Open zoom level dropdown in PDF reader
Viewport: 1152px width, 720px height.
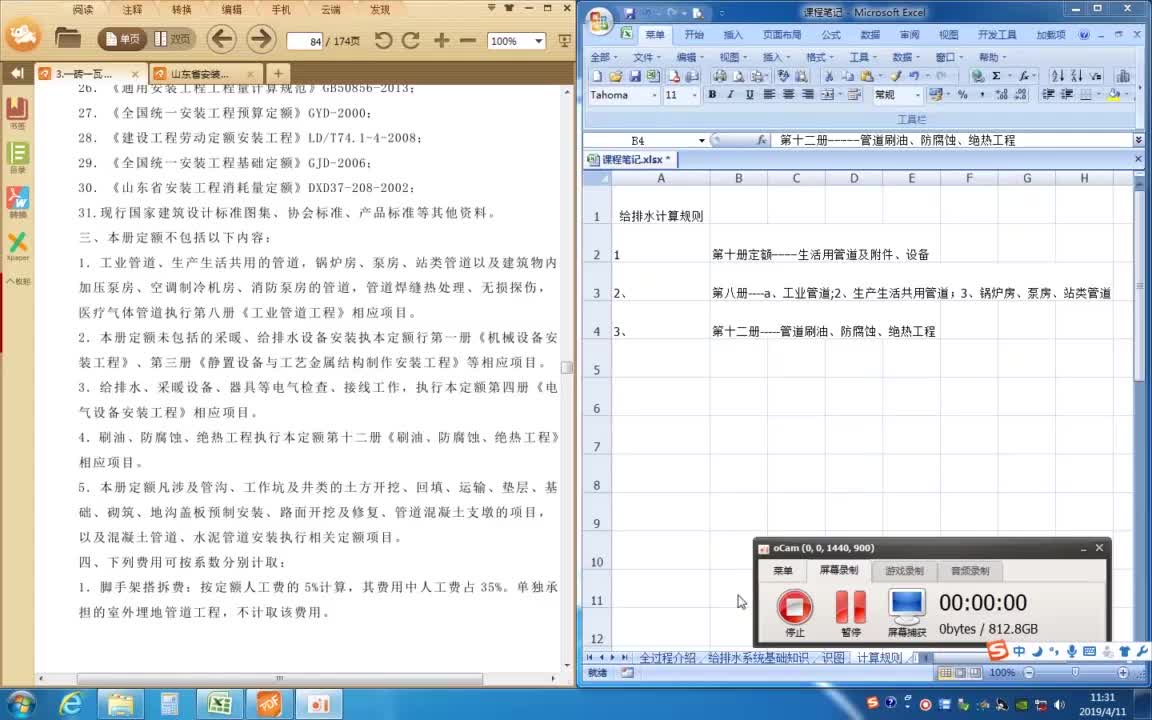click(539, 41)
